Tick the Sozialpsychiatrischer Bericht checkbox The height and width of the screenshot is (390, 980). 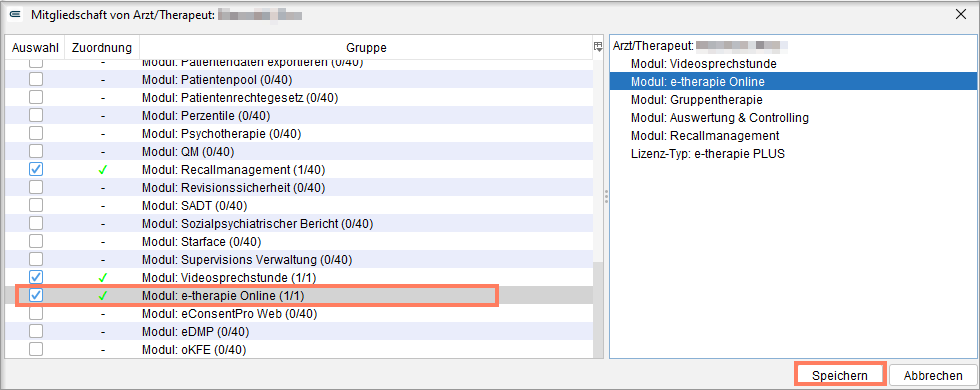coord(36,223)
